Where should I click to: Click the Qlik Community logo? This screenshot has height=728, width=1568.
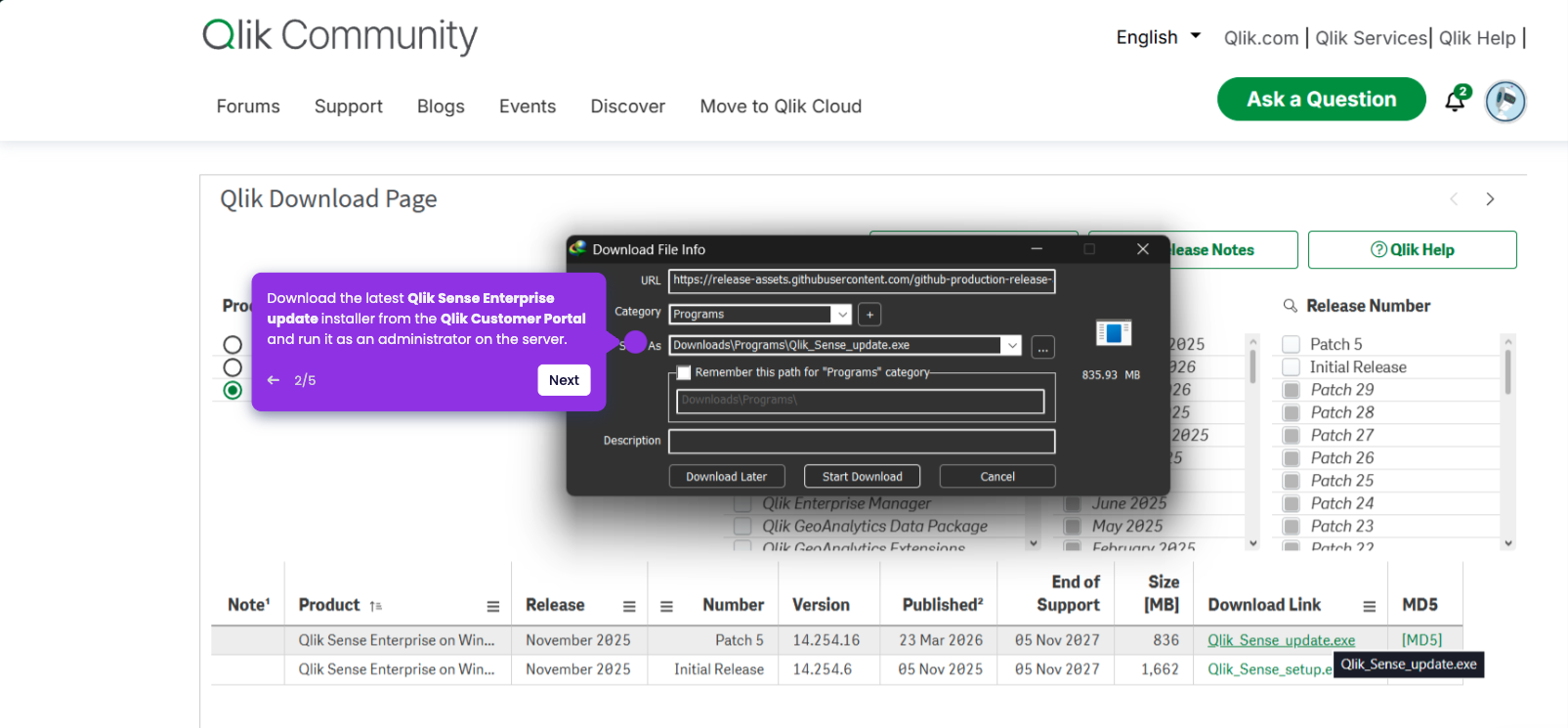tap(340, 36)
